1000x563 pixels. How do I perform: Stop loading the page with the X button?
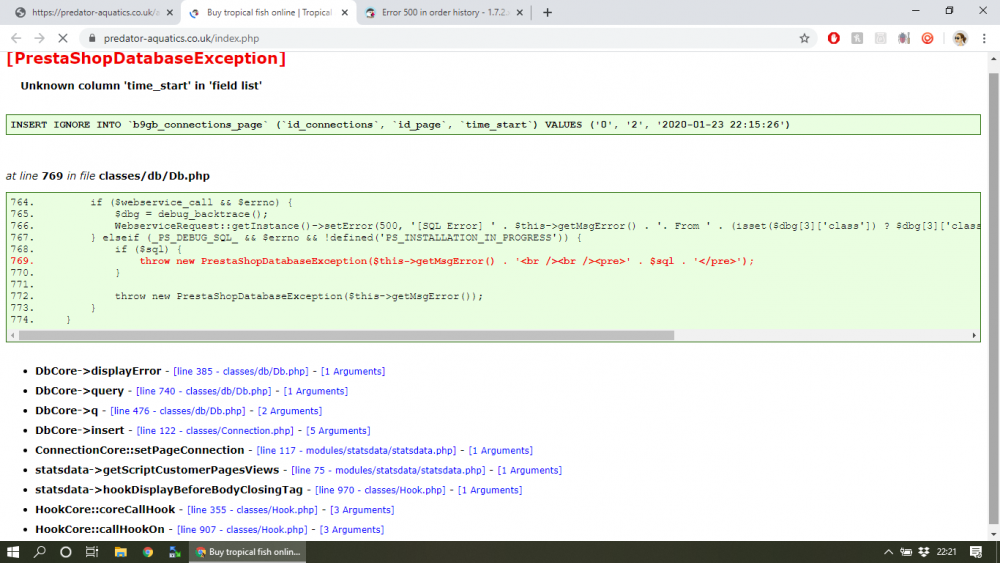coord(62,38)
